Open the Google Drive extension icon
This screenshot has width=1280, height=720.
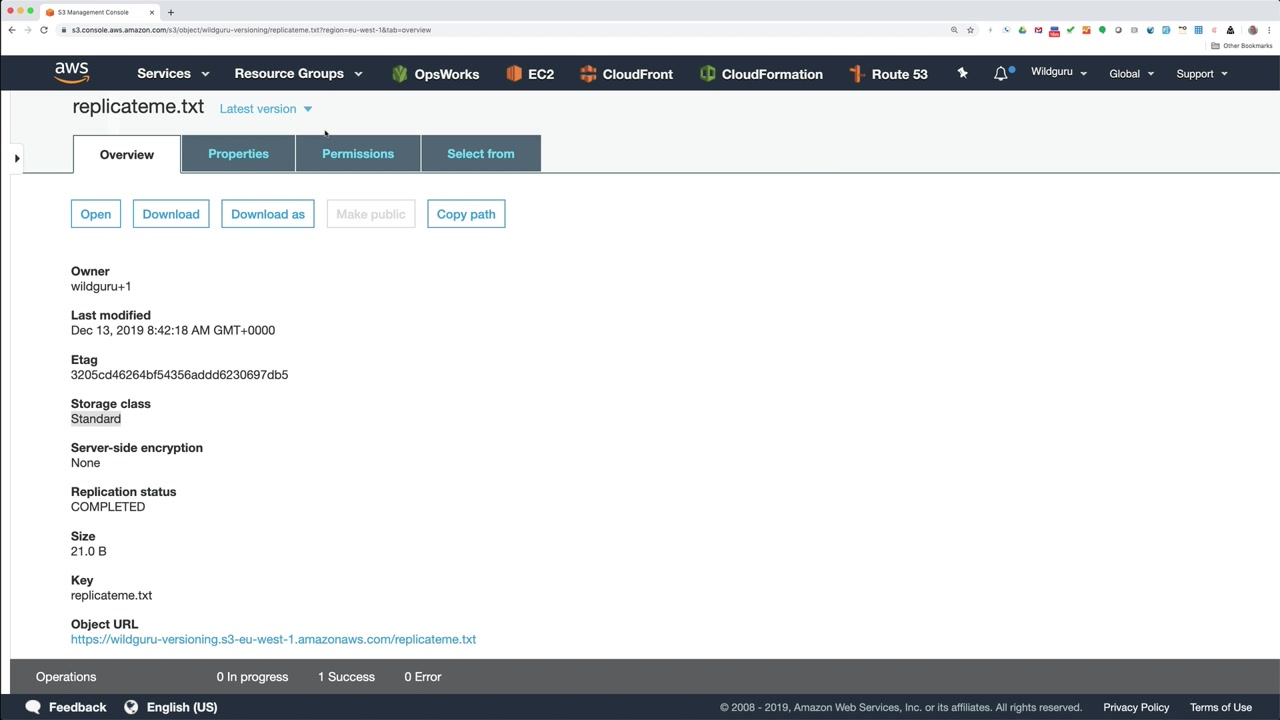1022,30
